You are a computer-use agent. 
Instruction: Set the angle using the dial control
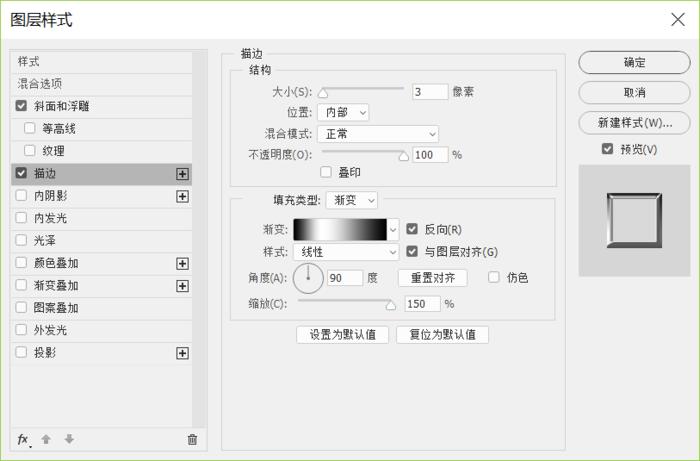coord(308,278)
